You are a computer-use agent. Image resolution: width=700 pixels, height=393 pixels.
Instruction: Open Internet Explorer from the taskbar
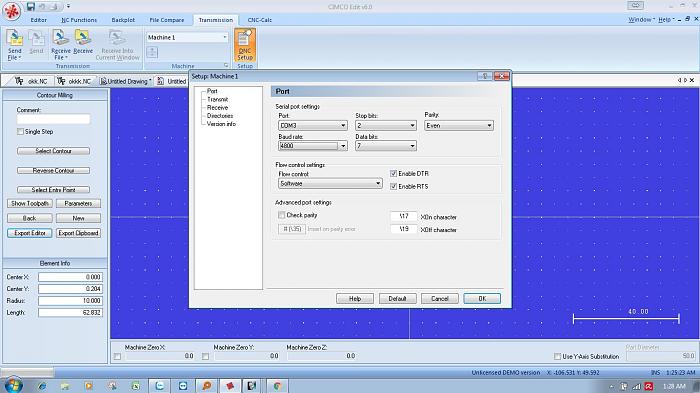click(x=42, y=386)
